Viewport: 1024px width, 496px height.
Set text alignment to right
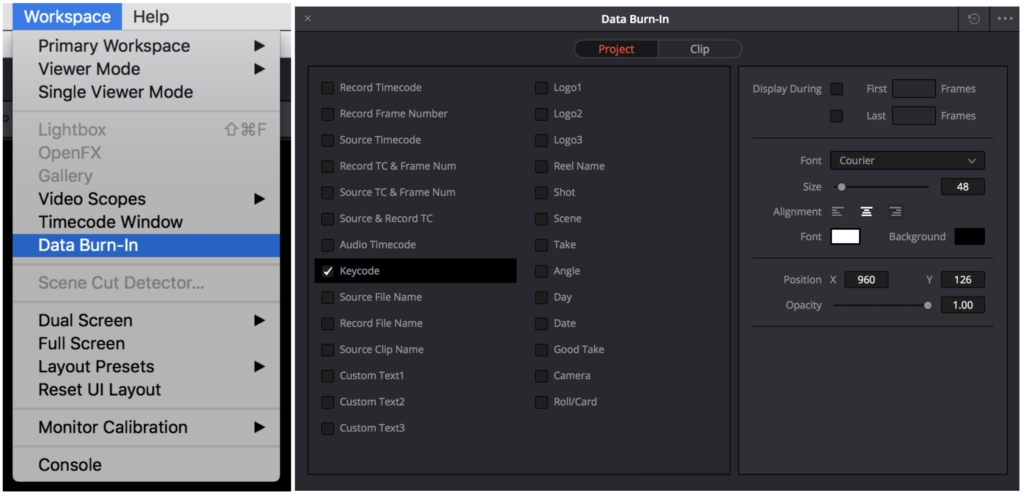895,211
